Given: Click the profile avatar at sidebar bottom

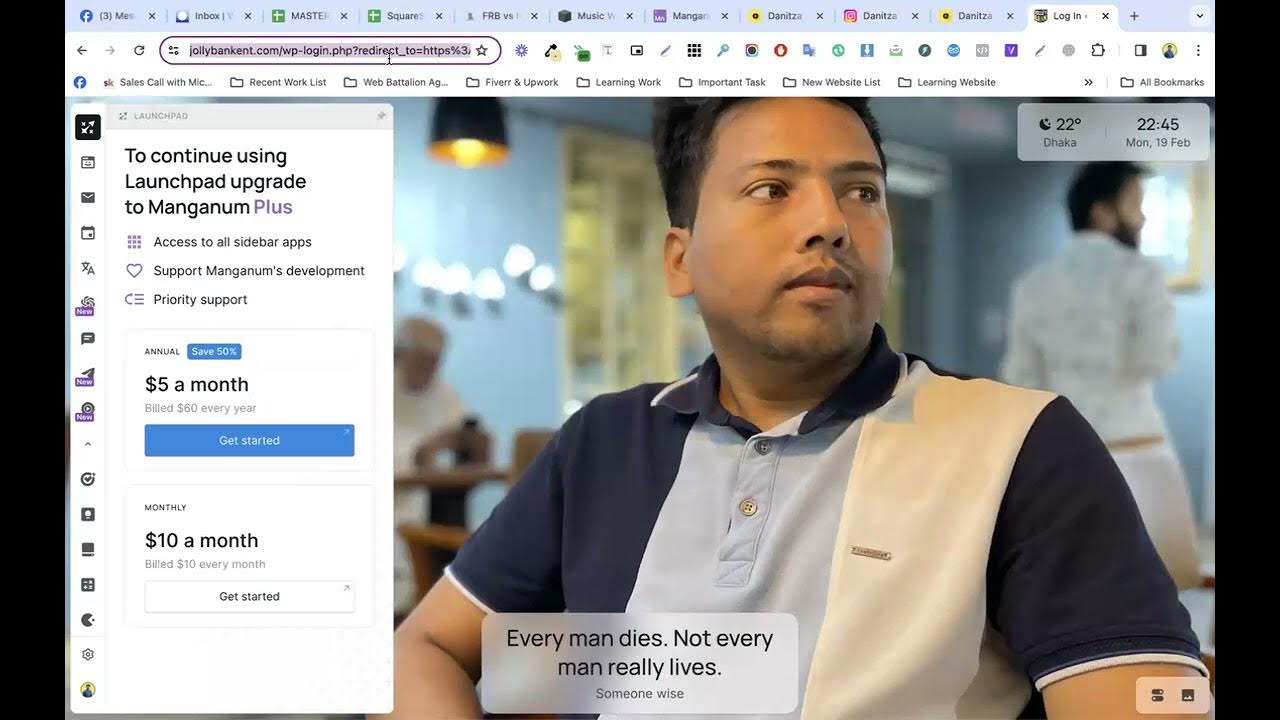Looking at the screenshot, I should point(88,690).
